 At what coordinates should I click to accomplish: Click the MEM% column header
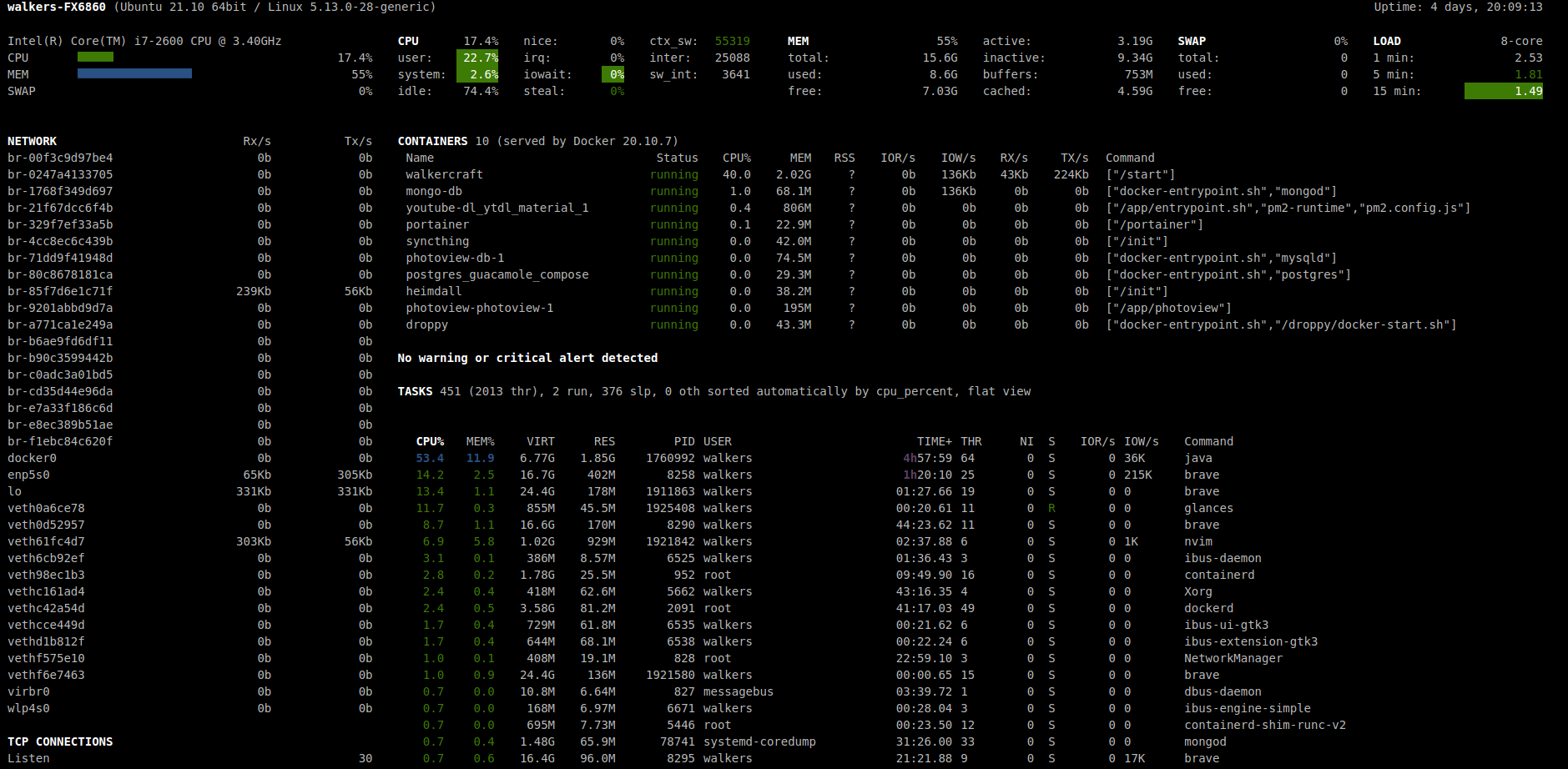tap(480, 441)
